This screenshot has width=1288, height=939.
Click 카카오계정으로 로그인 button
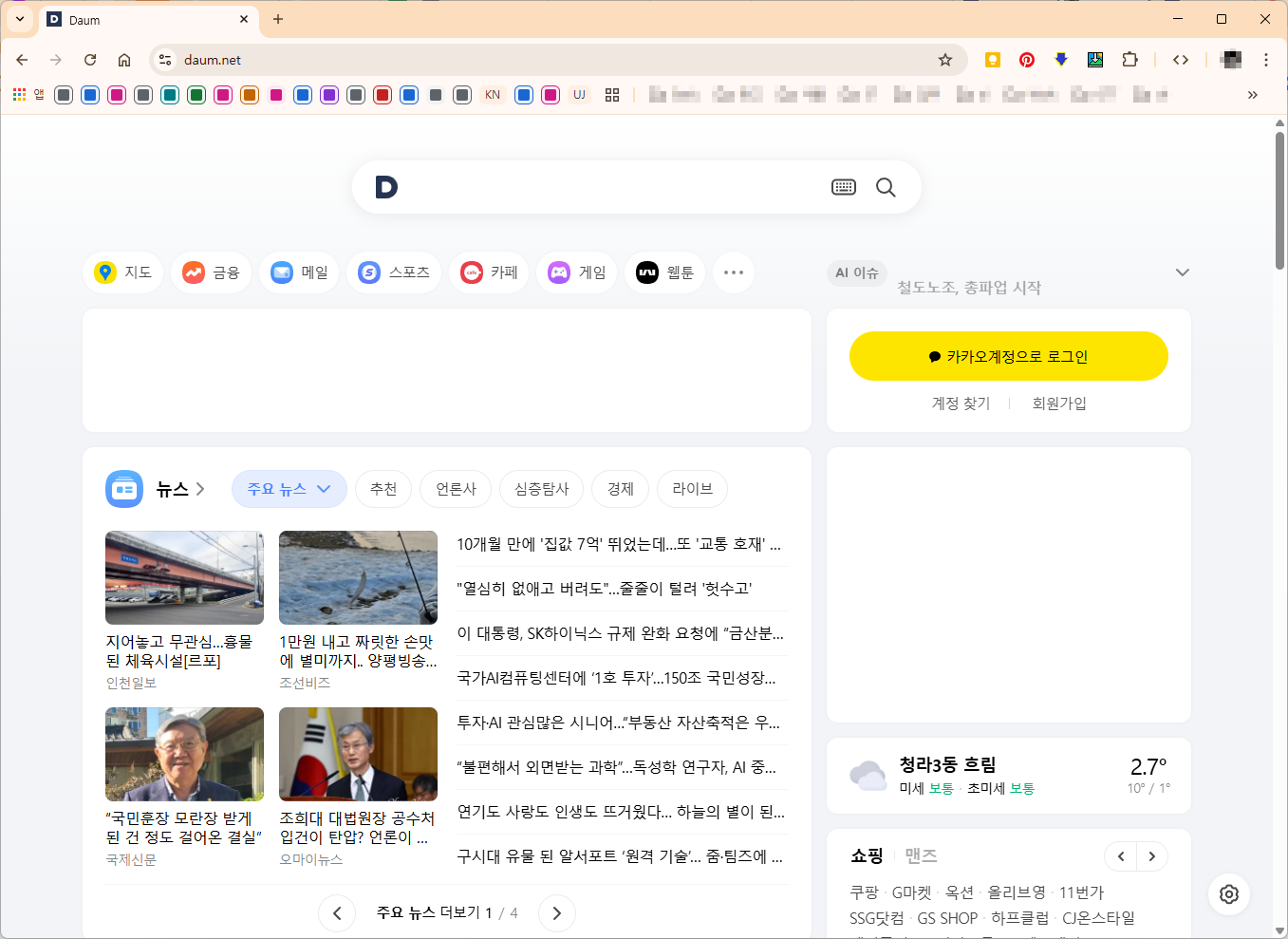tap(1009, 356)
